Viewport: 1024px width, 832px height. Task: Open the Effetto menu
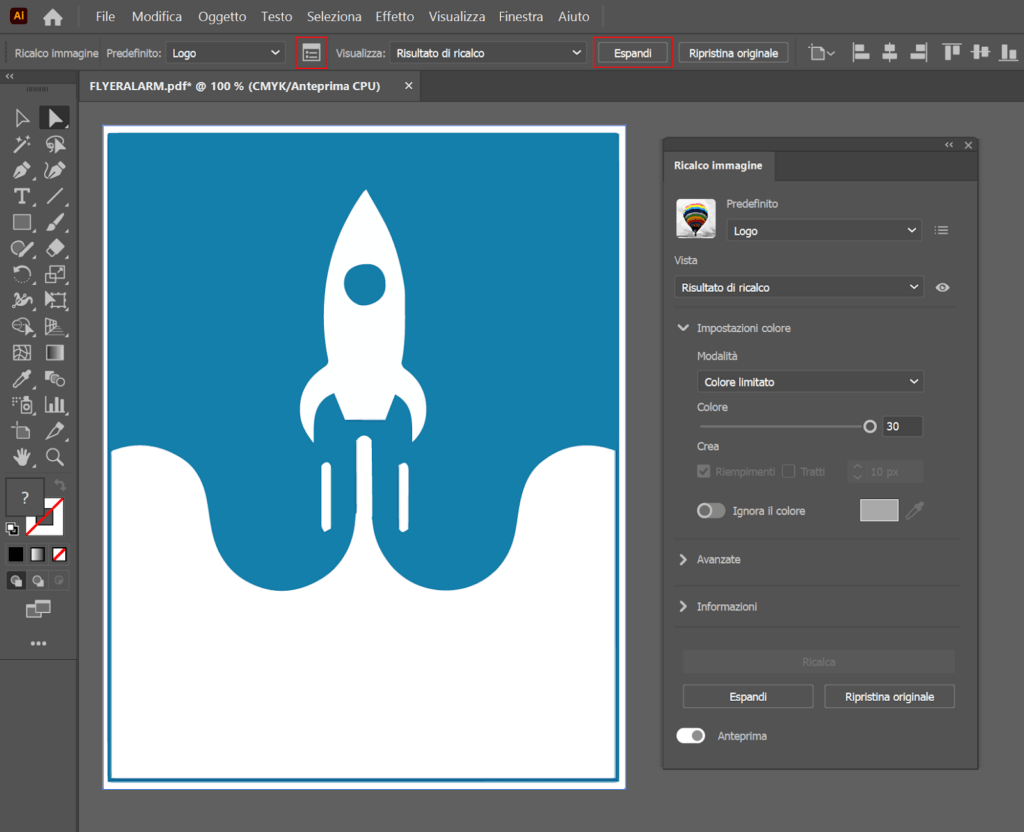pos(394,17)
